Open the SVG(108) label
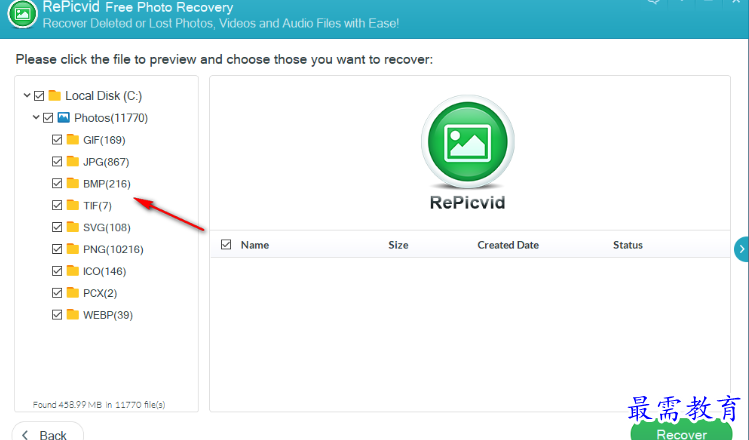Image resolution: width=749 pixels, height=440 pixels. click(x=107, y=227)
